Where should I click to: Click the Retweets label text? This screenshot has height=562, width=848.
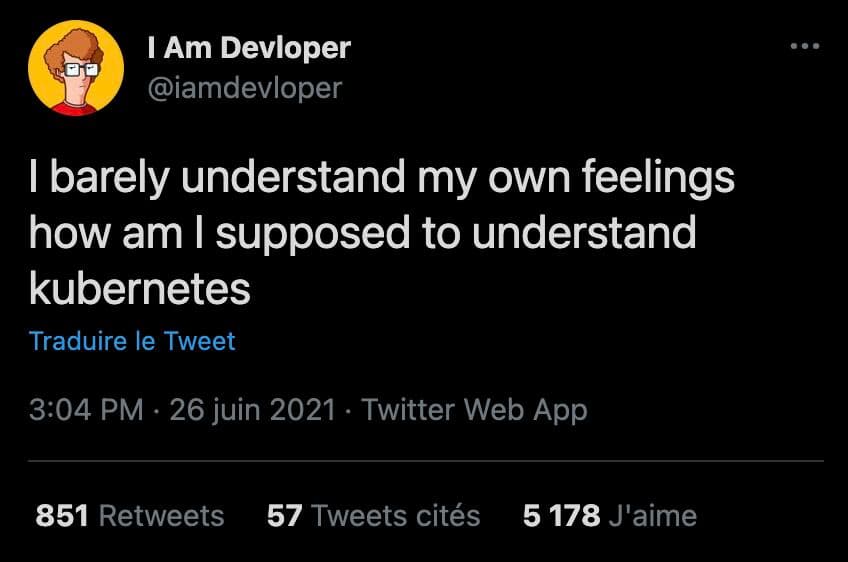162,515
